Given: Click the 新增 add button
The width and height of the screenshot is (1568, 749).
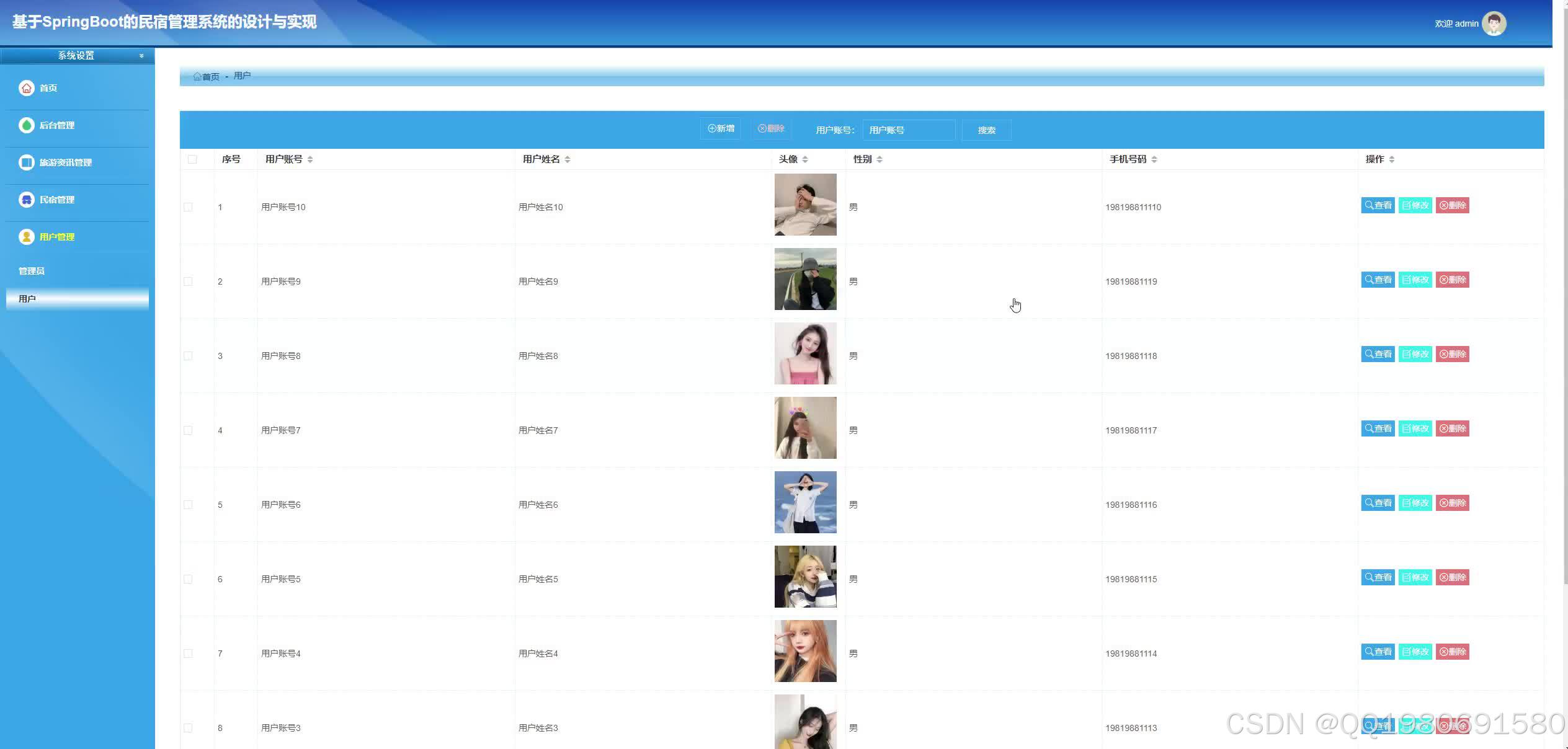Looking at the screenshot, I should pyautogui.click(x=721, y=128).
